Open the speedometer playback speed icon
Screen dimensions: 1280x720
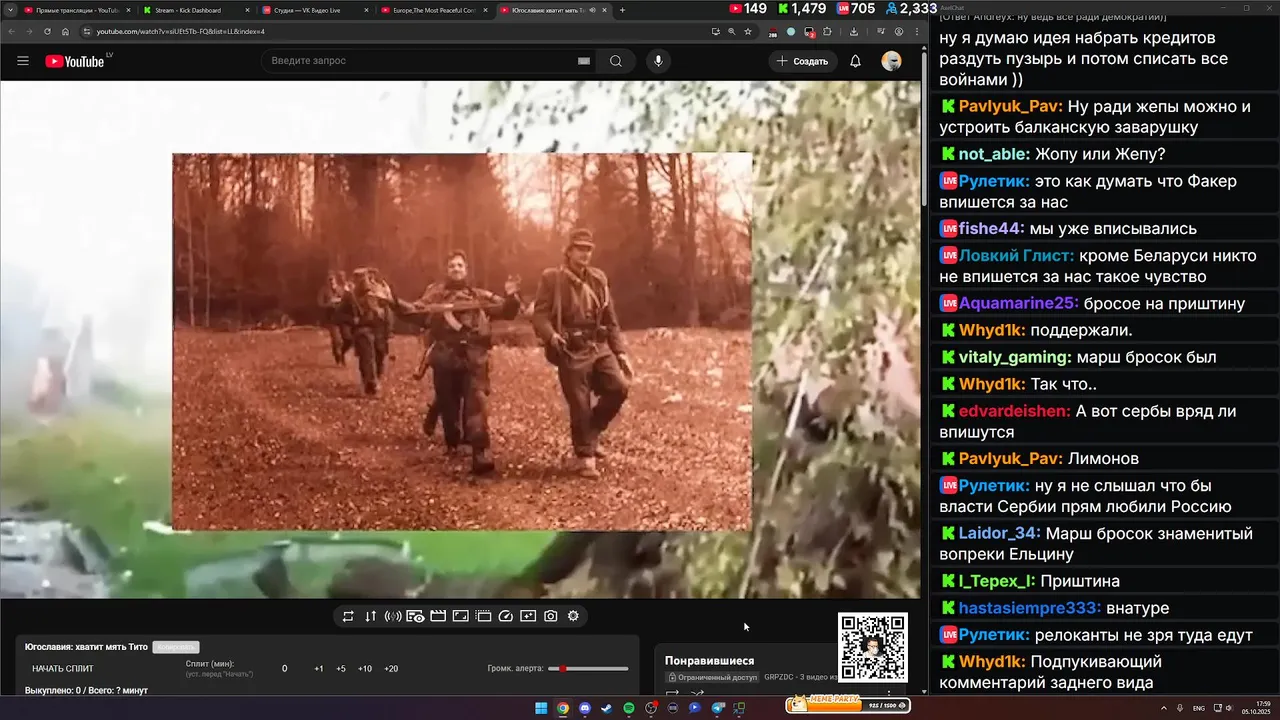[x=505, y=616]
